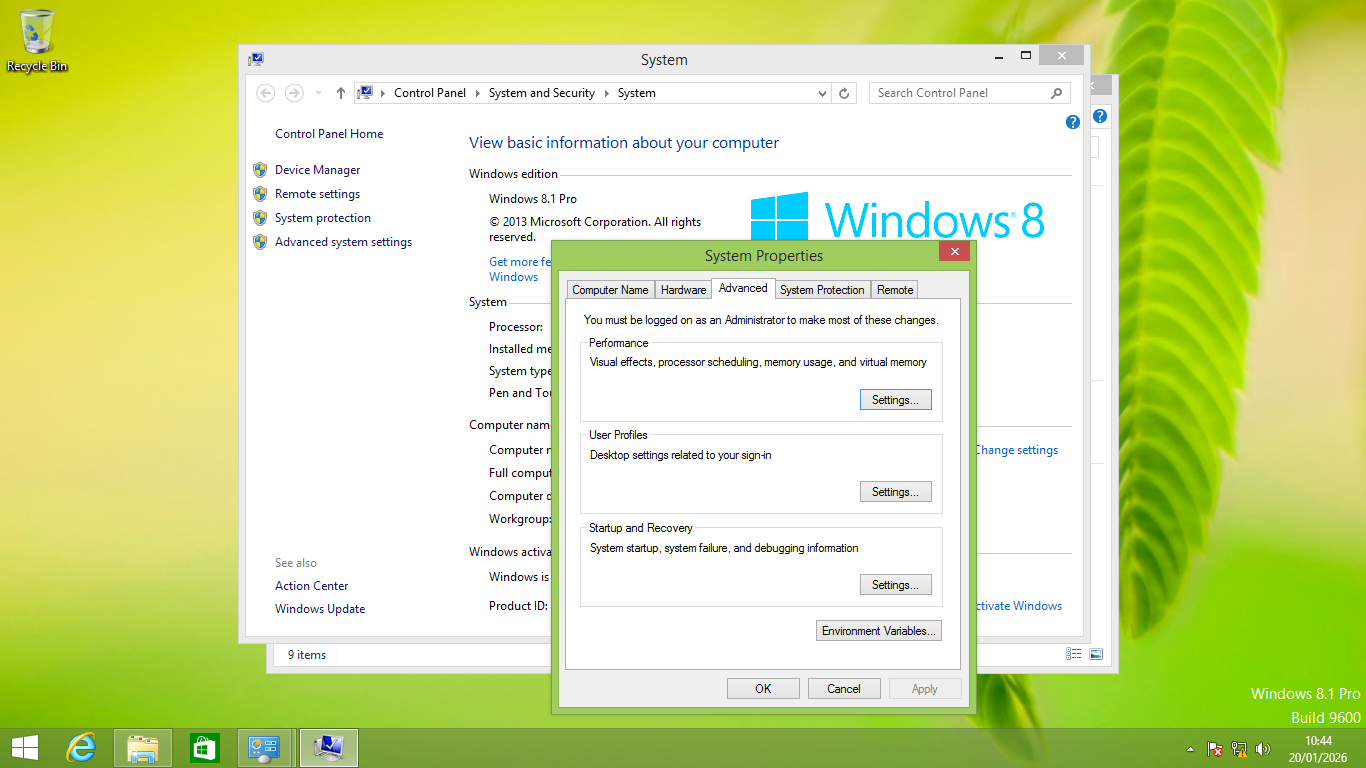This screenshot has width=1366, height=768.
Task: Click the Search Control Panel field
Action: point(960,93)
